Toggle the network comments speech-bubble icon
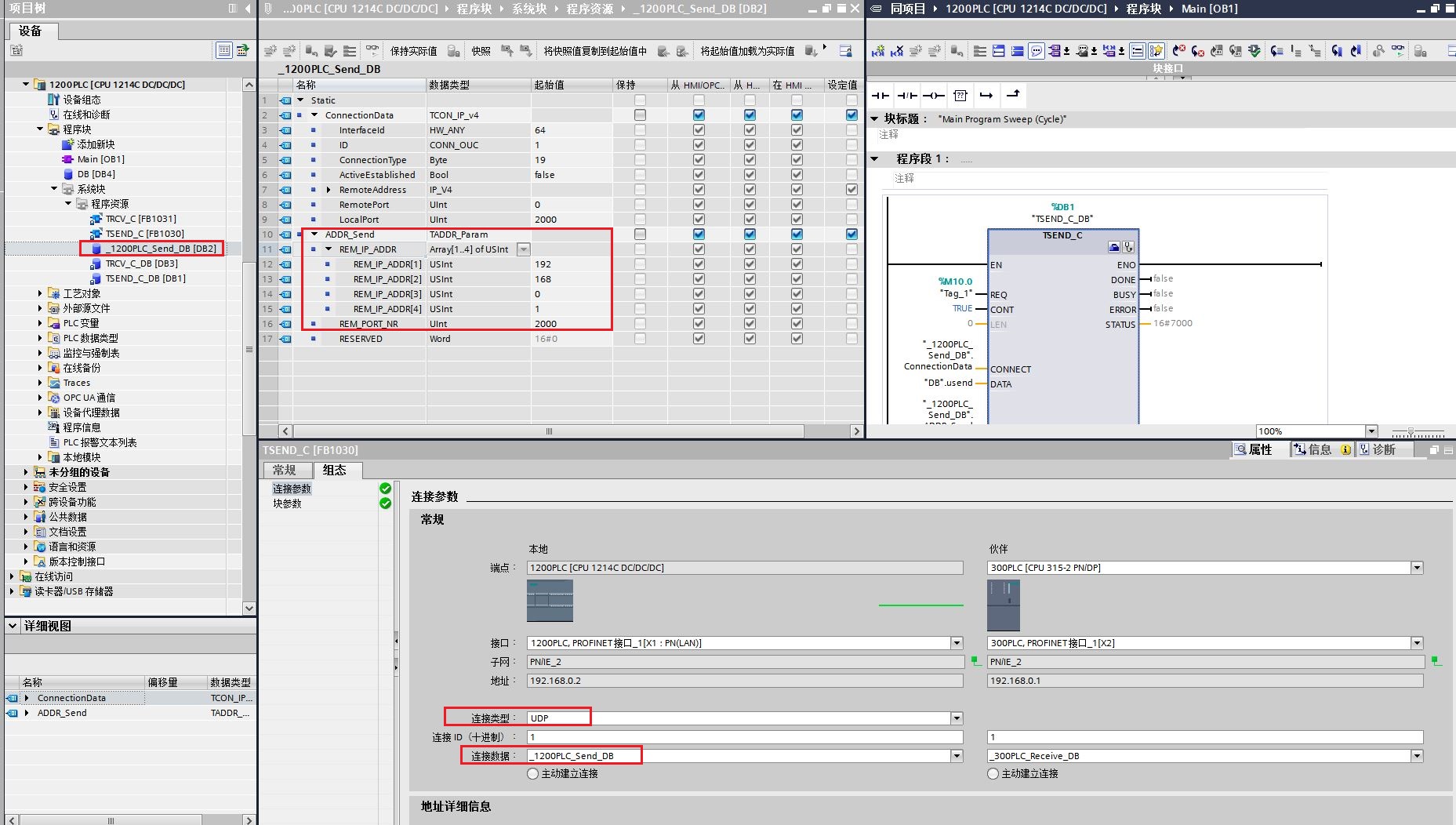 [1037, 51]
